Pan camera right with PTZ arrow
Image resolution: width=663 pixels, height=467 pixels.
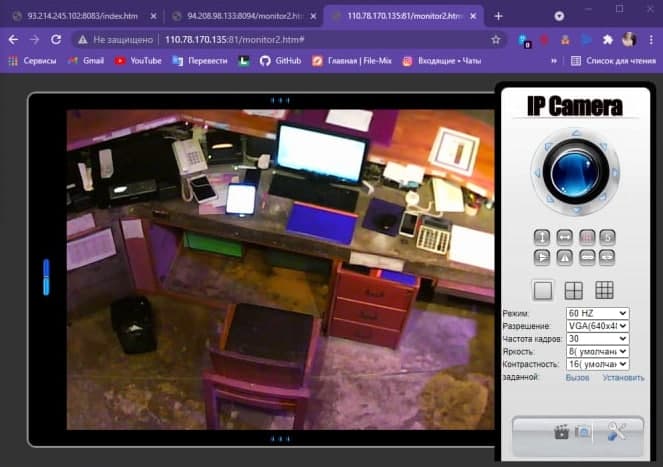[x=611, y=171]
